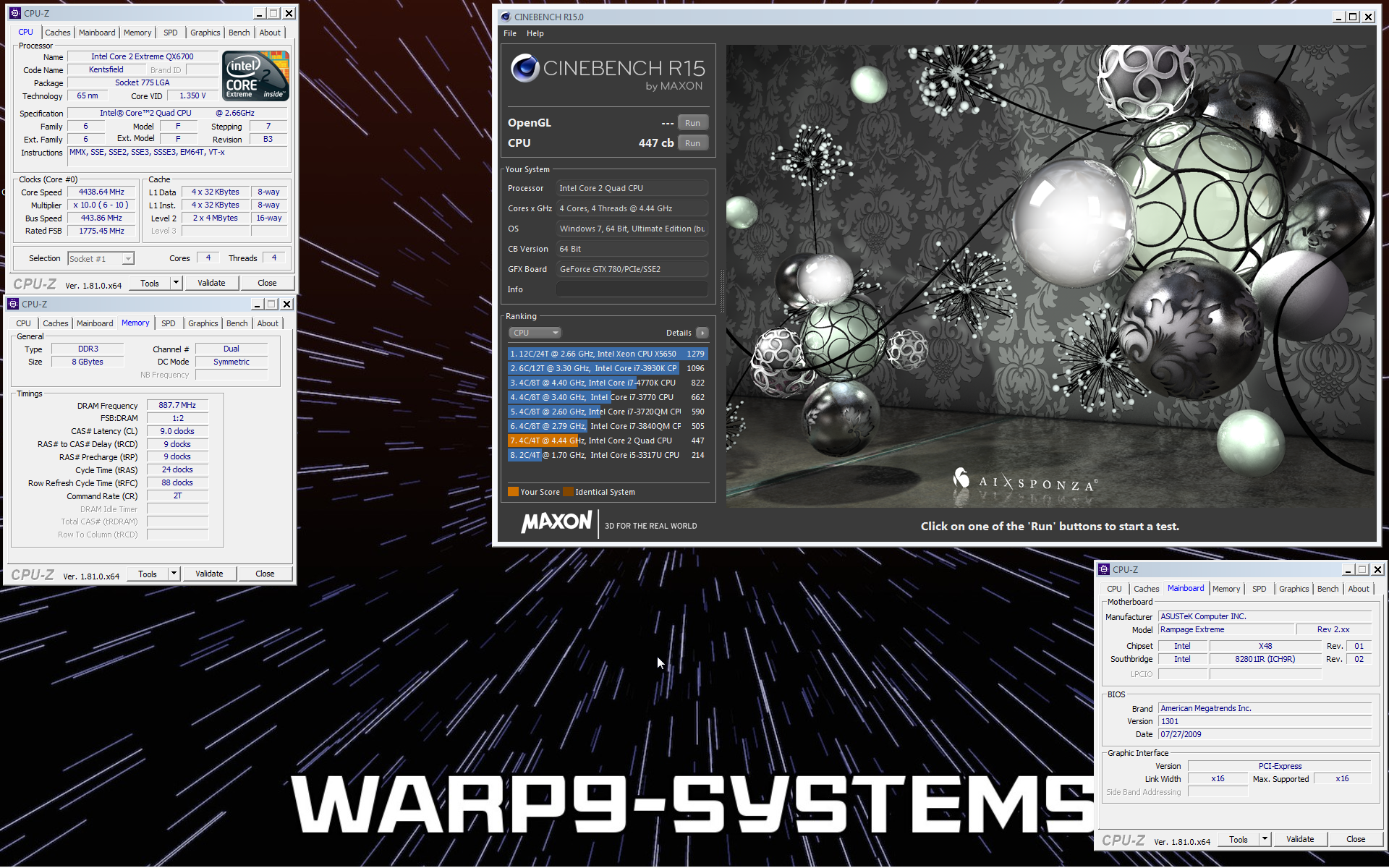Viewport: 1389px width, 868px height.
Task: Select ranking row 2 Core i7-3930K
Action: click(x=608, y=368)
